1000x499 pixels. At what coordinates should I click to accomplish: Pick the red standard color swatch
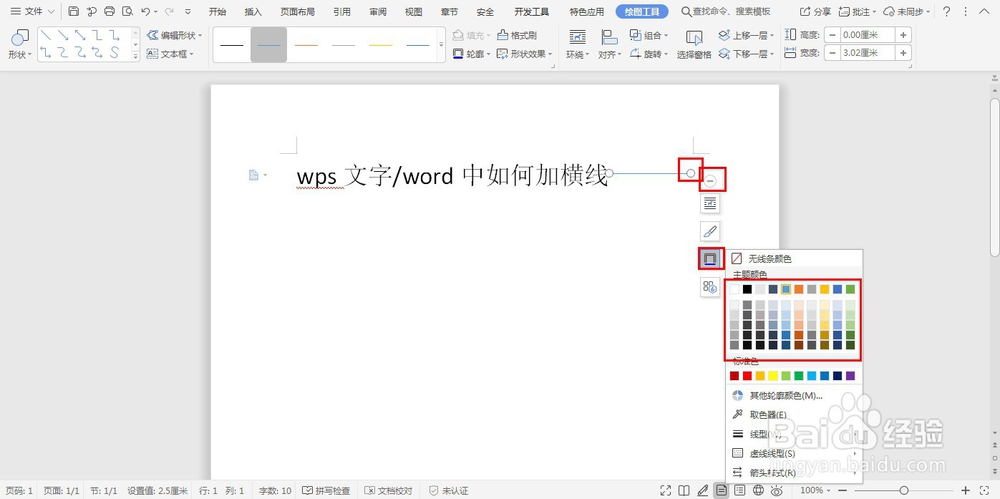tap(747, 376)
